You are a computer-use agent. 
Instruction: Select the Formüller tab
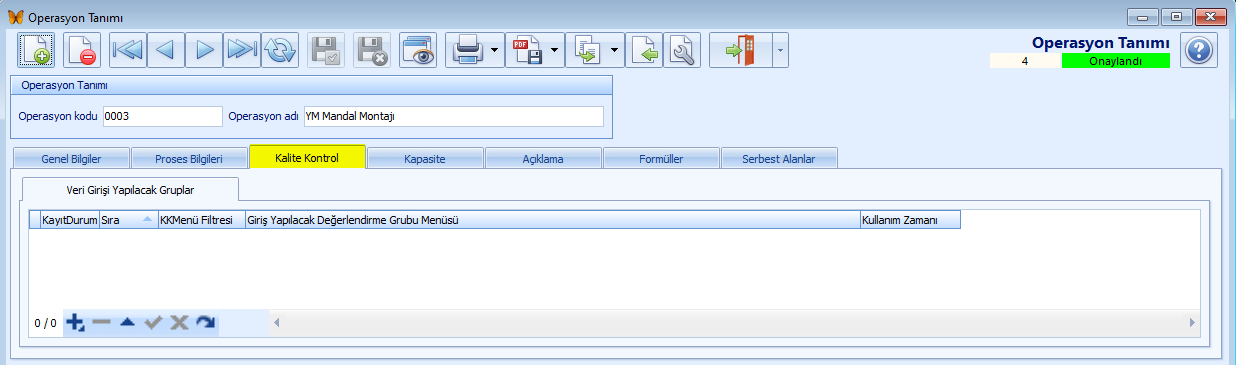pos(660,158)
